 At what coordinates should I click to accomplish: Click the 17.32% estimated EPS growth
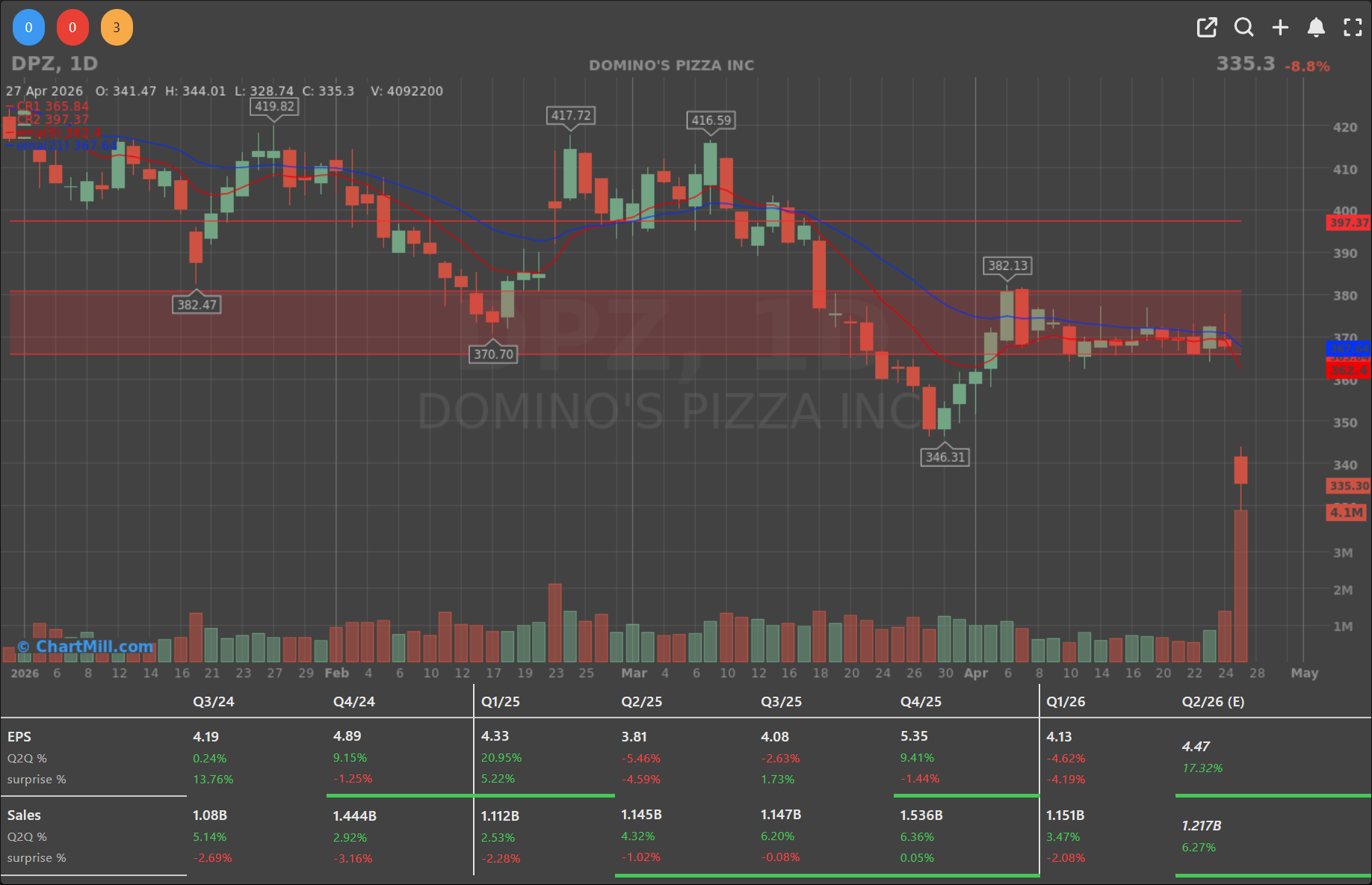coord(1202,768)
